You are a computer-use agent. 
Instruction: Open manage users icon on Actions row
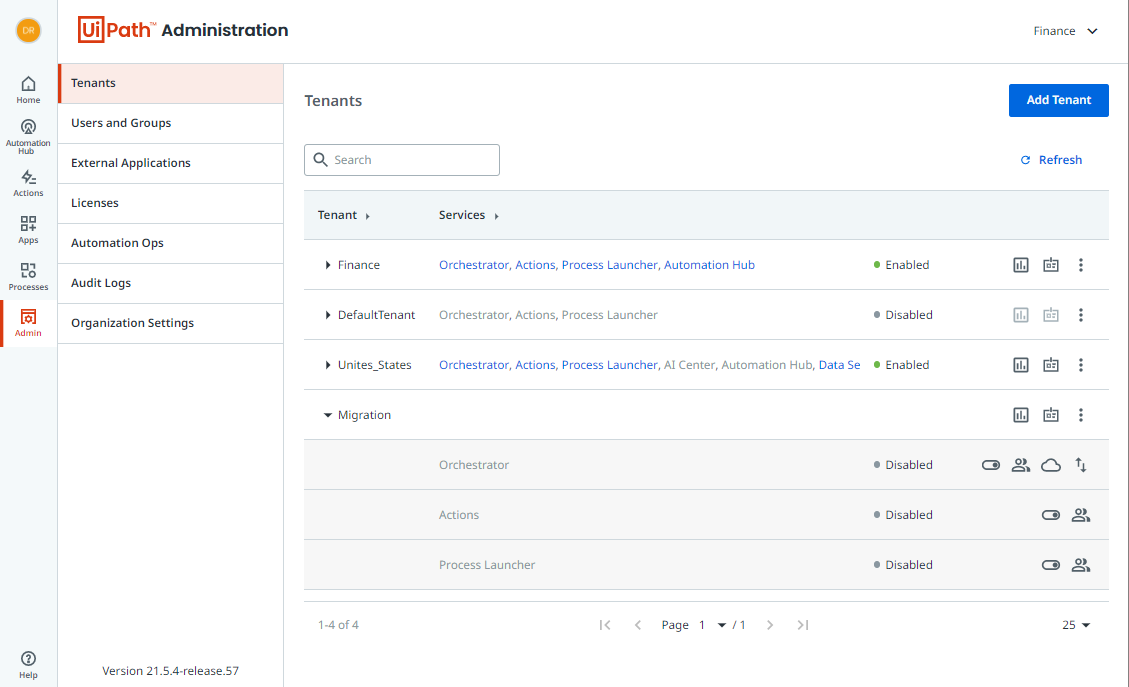coord(1081,515)
